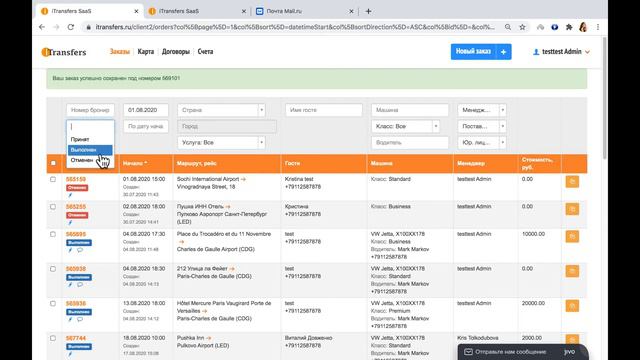640x360 pixels.
Task: Switch to the Почта Mail.ru browser tab
Action: click(305, 11)
